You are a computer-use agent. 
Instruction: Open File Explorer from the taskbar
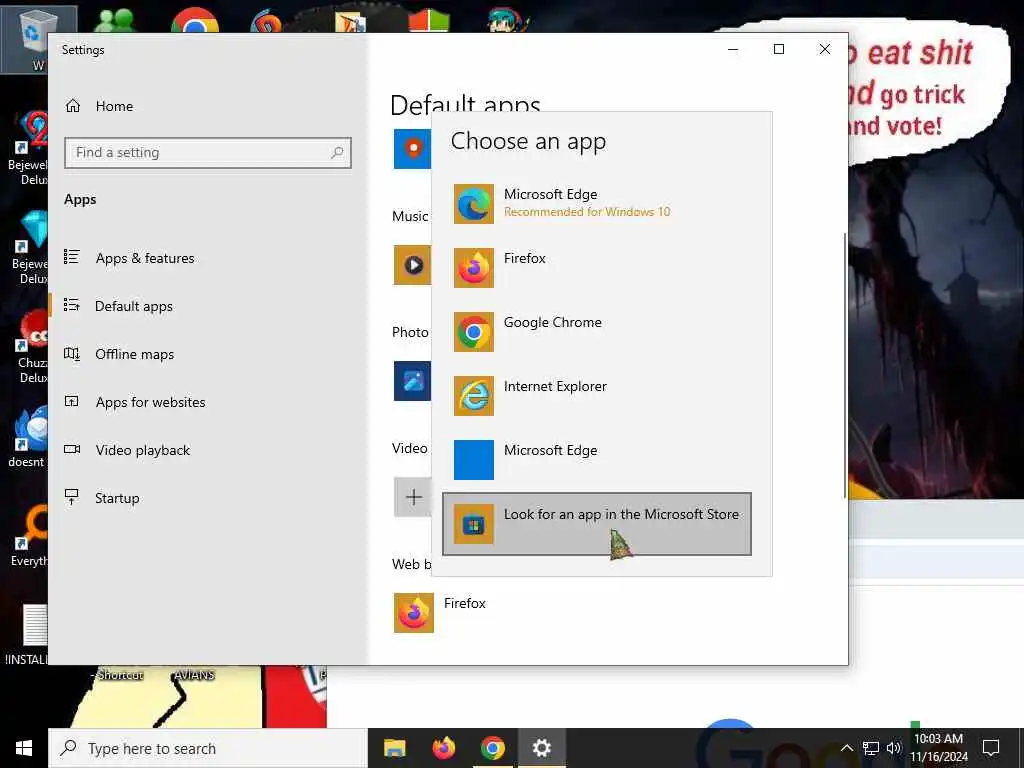tap(394, 748)
